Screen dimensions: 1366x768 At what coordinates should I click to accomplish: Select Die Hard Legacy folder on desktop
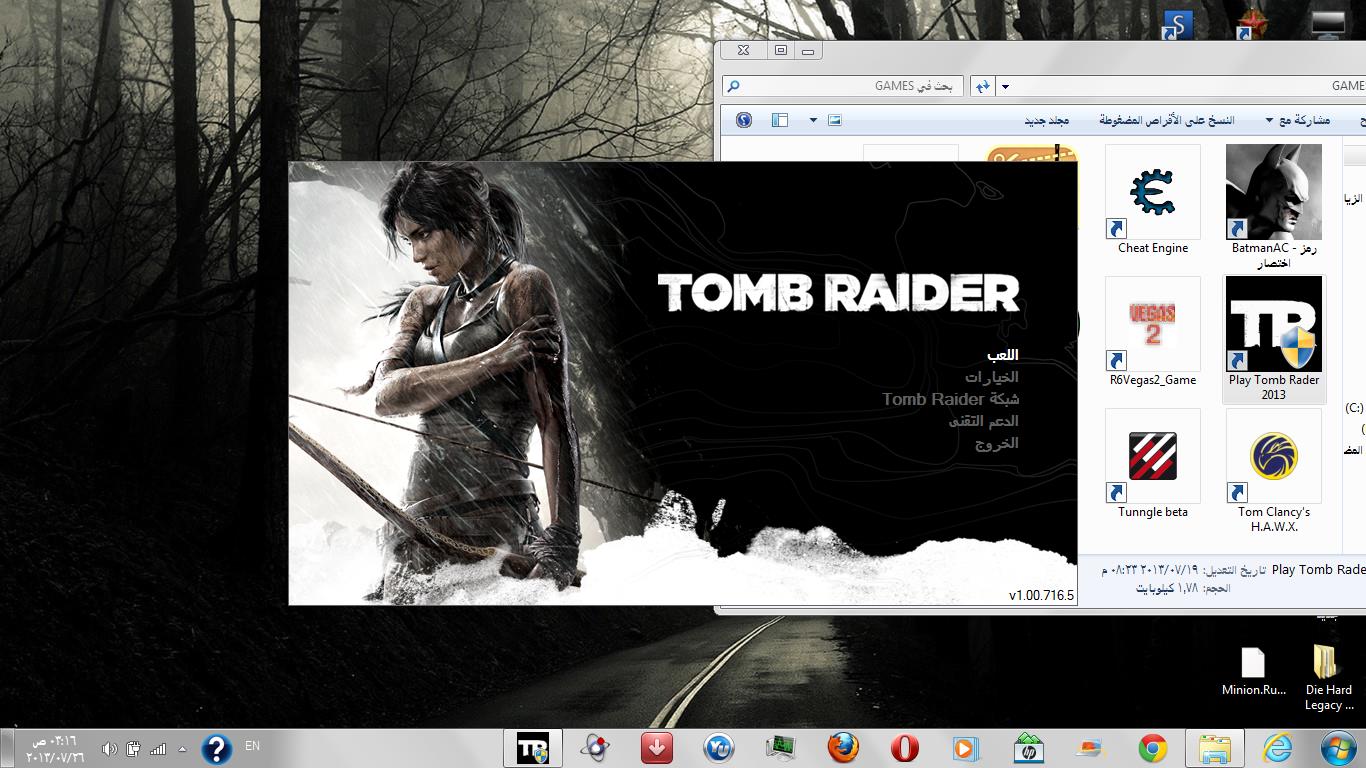[x=1328, y=678]
